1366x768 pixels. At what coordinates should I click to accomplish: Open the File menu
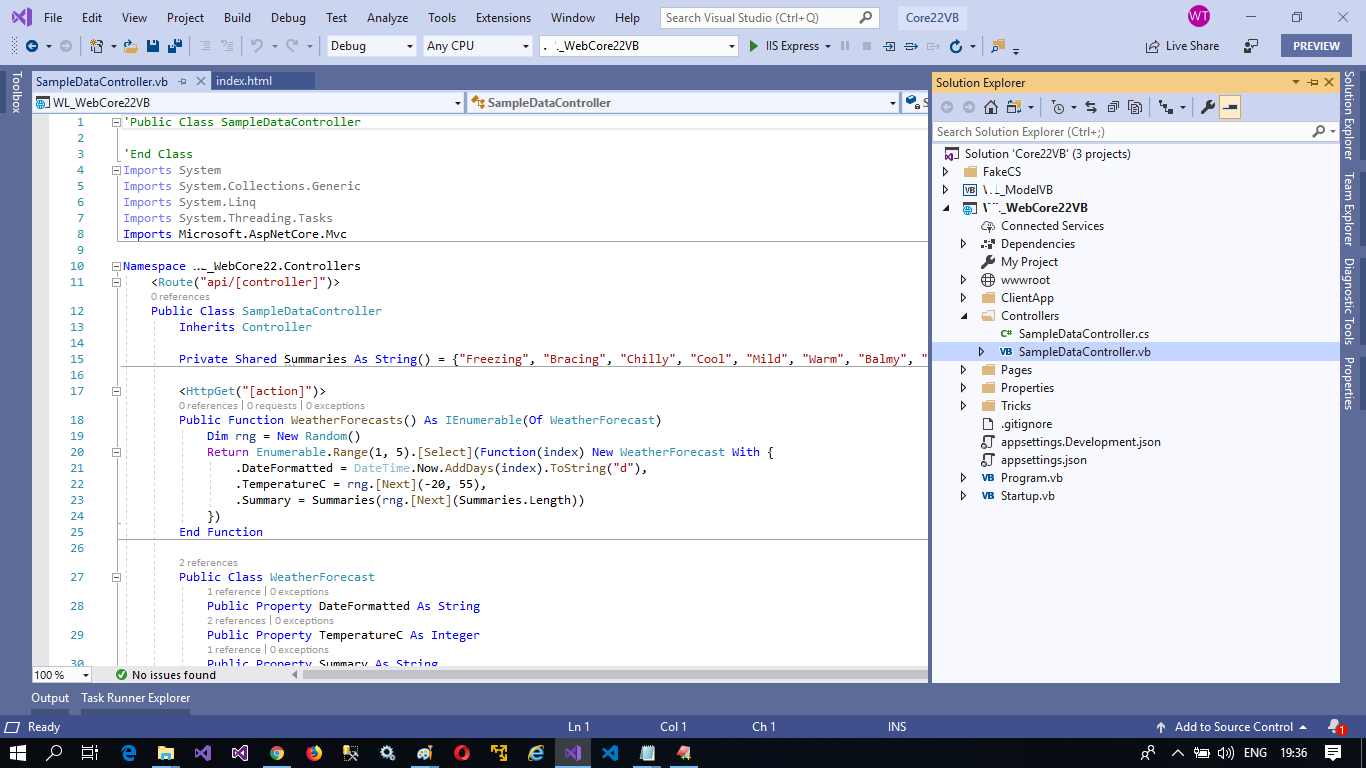[x=53, y=18]
